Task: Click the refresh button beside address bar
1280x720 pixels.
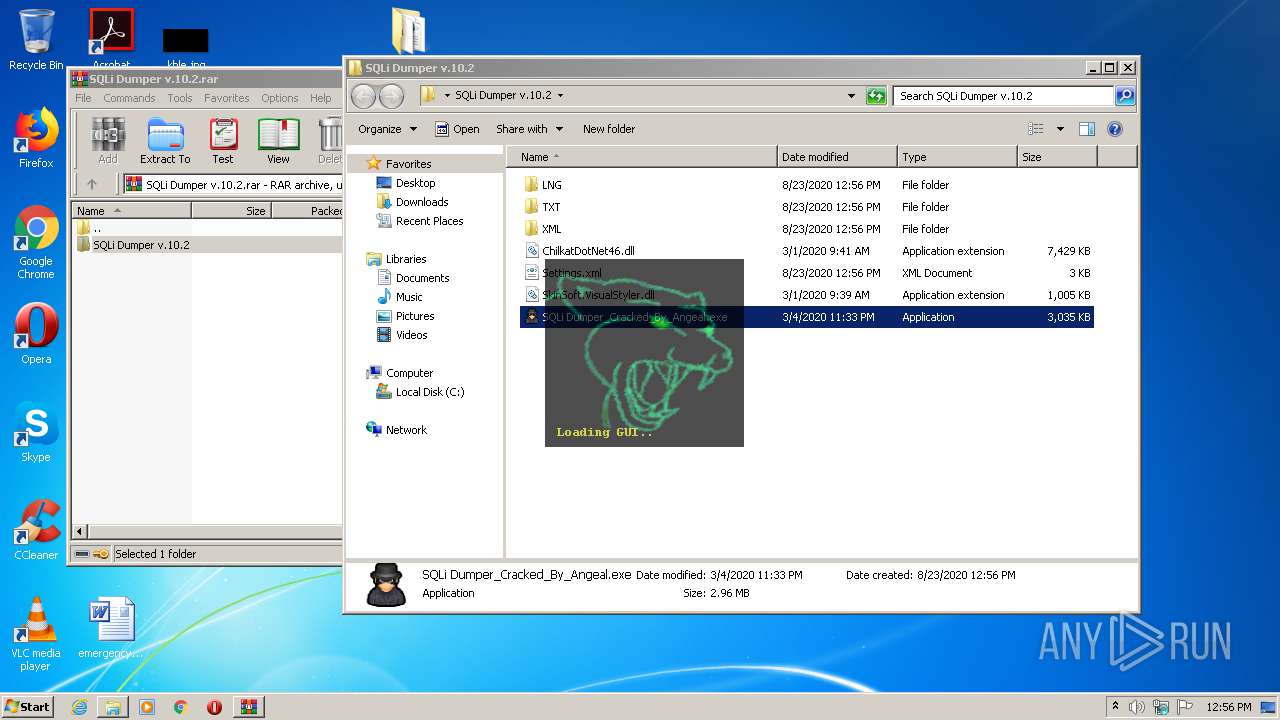Action: pos(876,96)
